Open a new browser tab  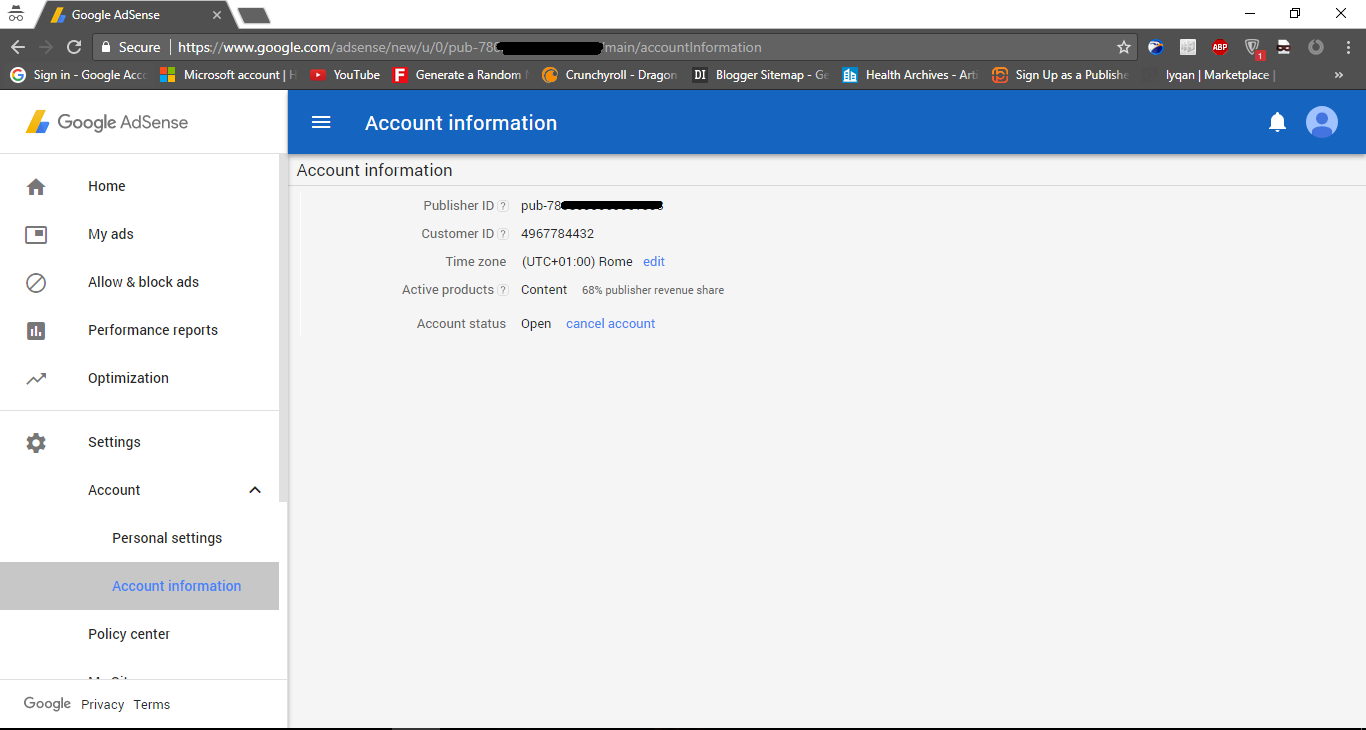pos(254,15)
